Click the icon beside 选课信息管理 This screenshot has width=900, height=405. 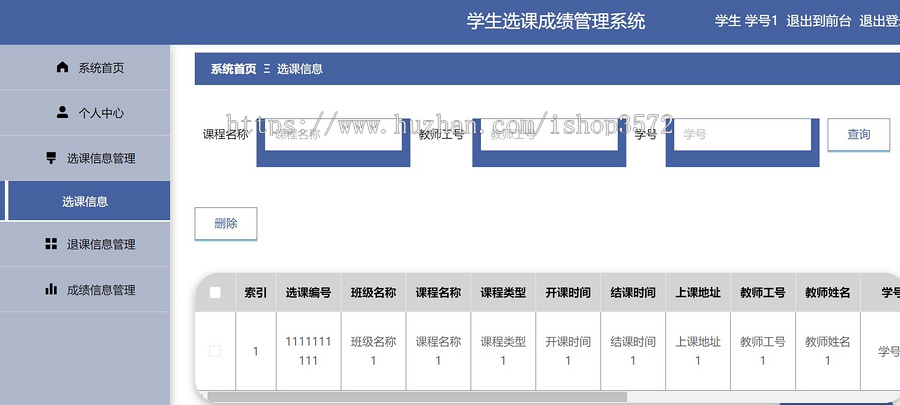coord(51,157)
